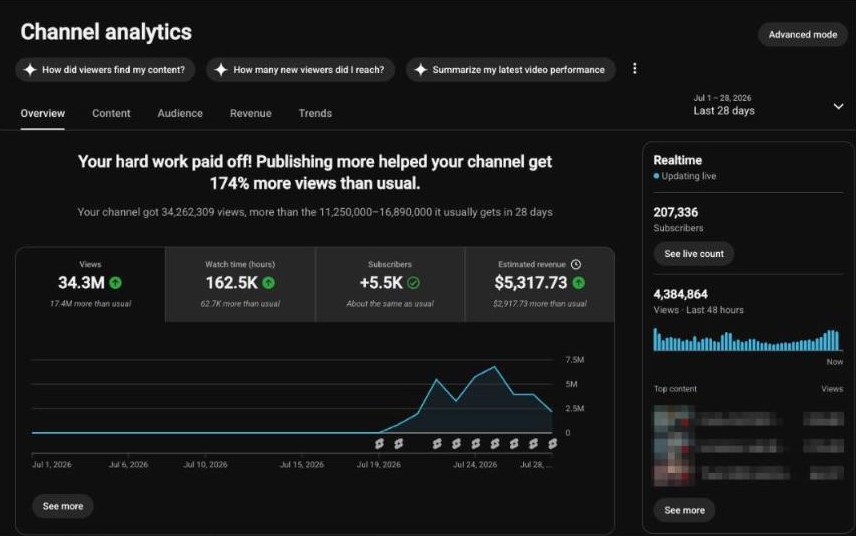Viewport: 856px width, 536px height.
Task: Switch to the Overview tab
Action: tap(43, 114)
